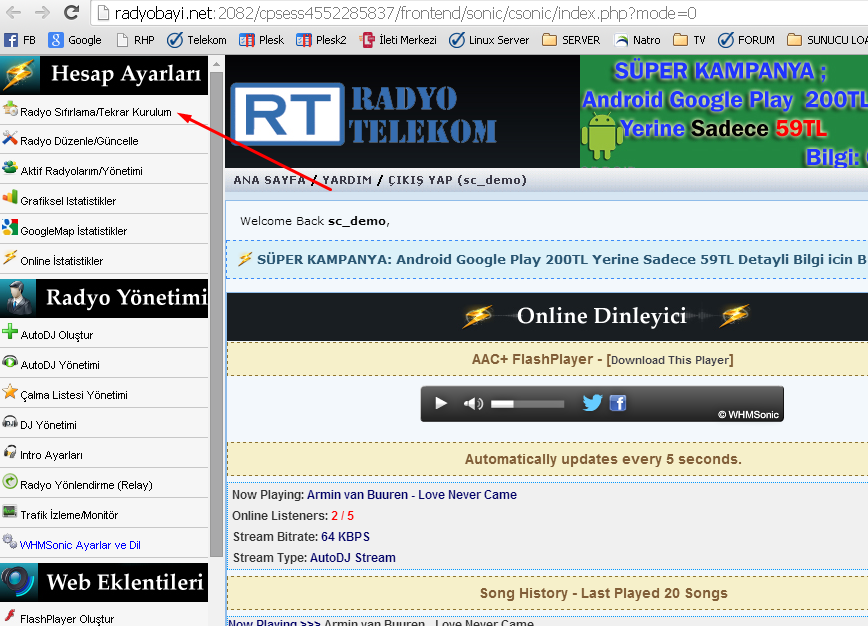Click the Radyo Sıfırlama/Tekrar Kurulum icon
868x626 pixels.
coord(10,108)
